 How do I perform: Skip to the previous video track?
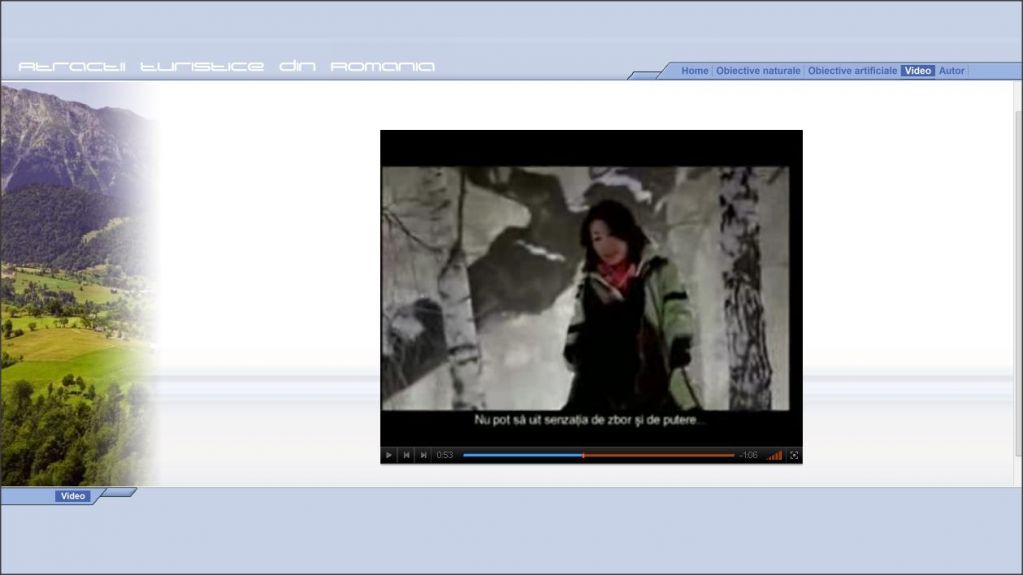pos(406,455)
